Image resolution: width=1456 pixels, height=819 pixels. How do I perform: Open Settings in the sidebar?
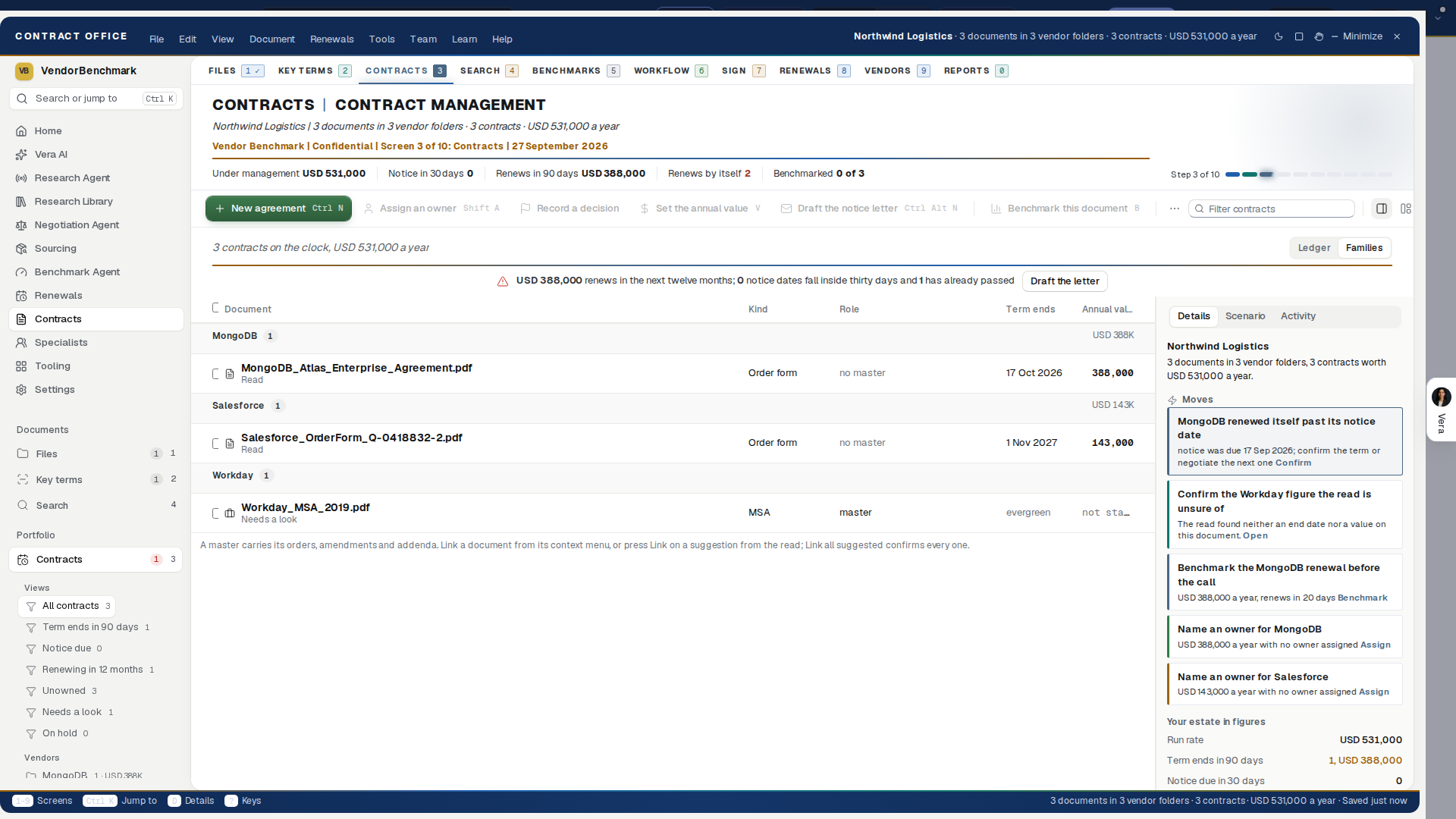click(96, 389)
